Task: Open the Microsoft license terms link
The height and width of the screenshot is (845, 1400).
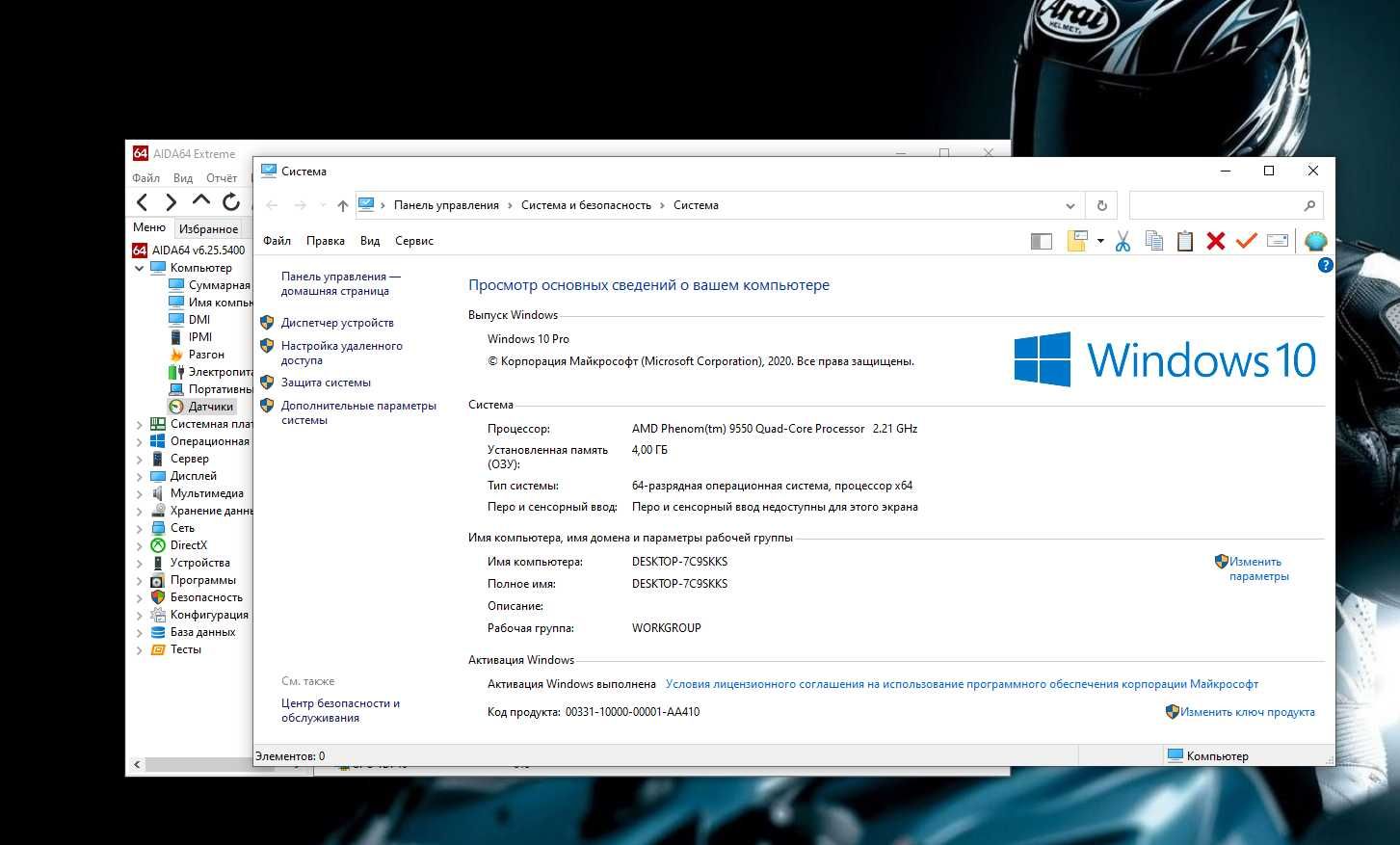Action: 962,684
